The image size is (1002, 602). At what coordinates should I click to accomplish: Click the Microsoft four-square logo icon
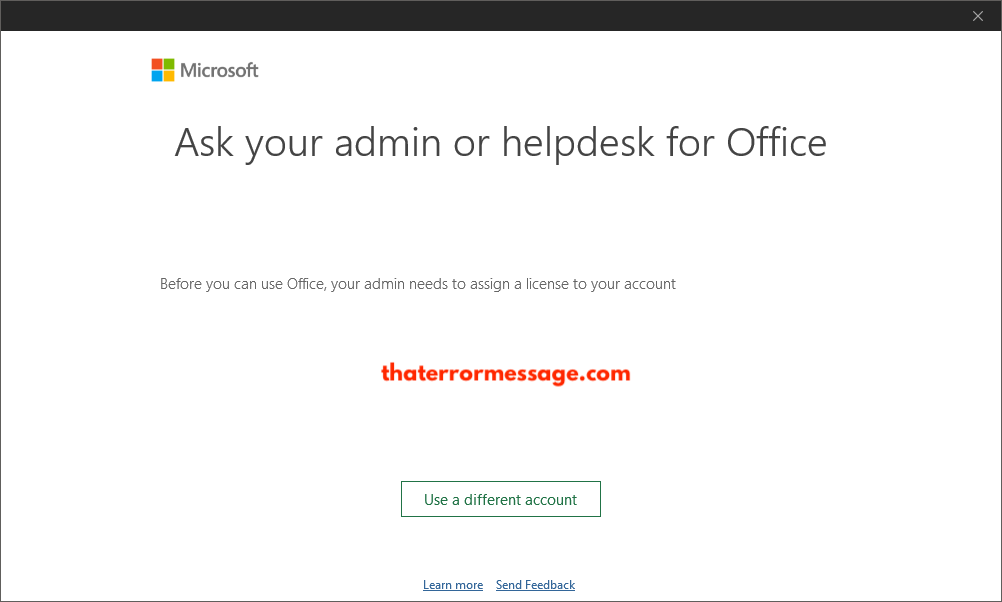(163, 70)
